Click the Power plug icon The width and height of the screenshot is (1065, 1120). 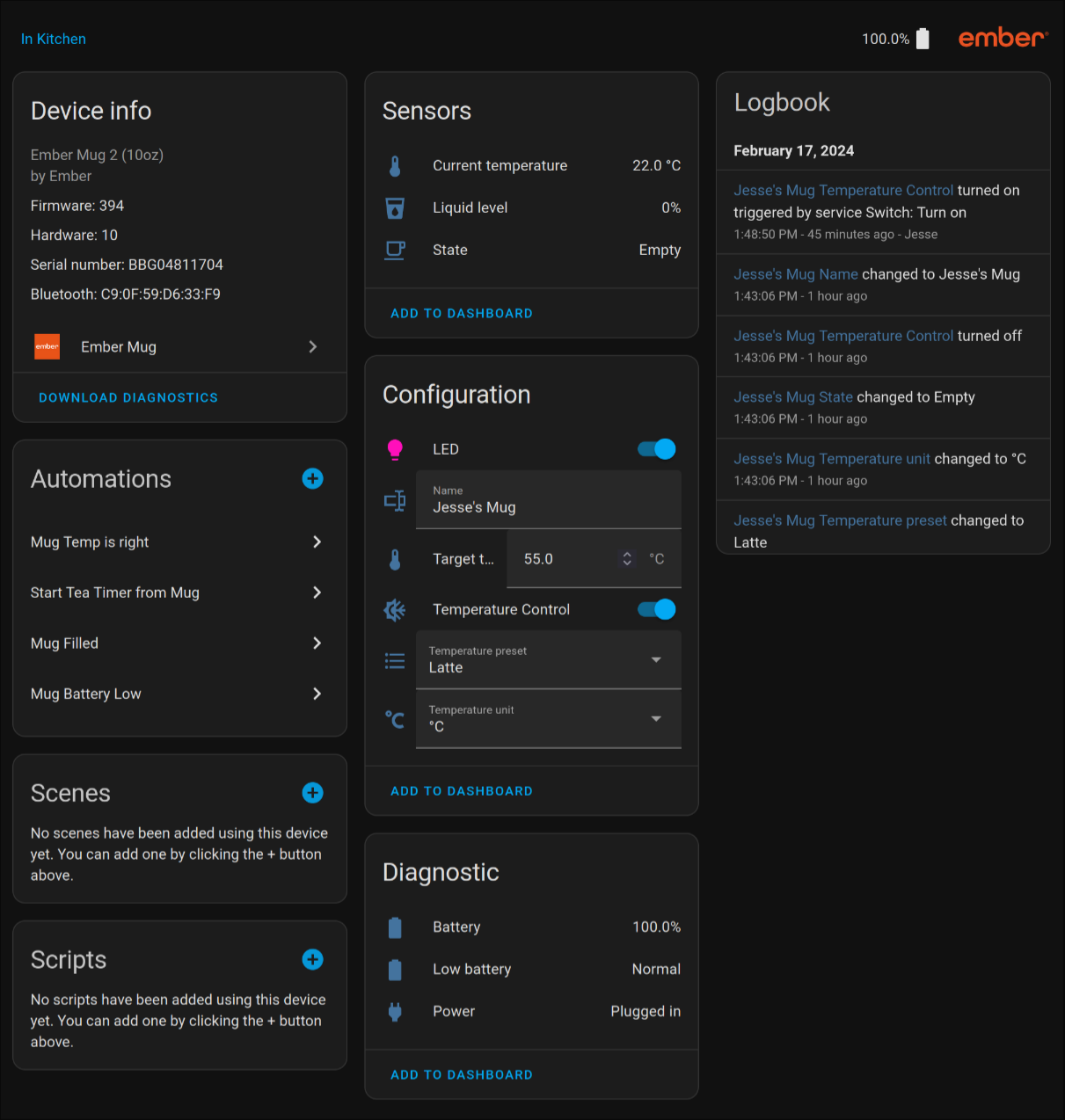tap(395, 1011)
